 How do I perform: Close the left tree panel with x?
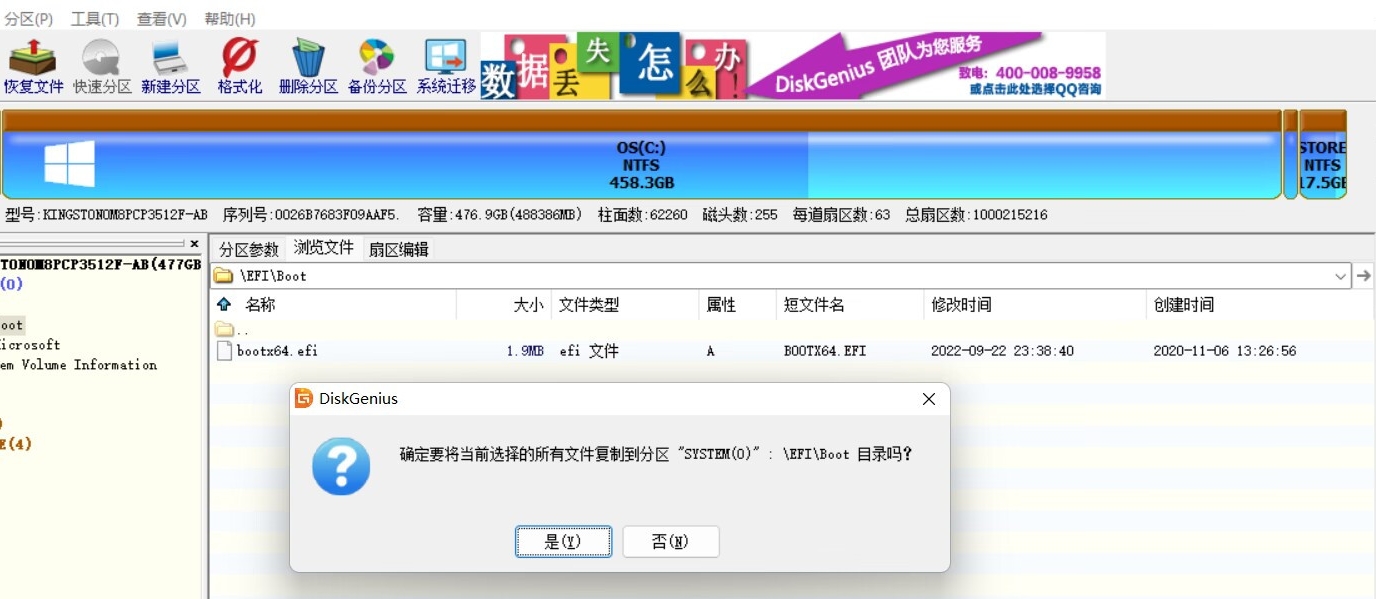(194, 244)
